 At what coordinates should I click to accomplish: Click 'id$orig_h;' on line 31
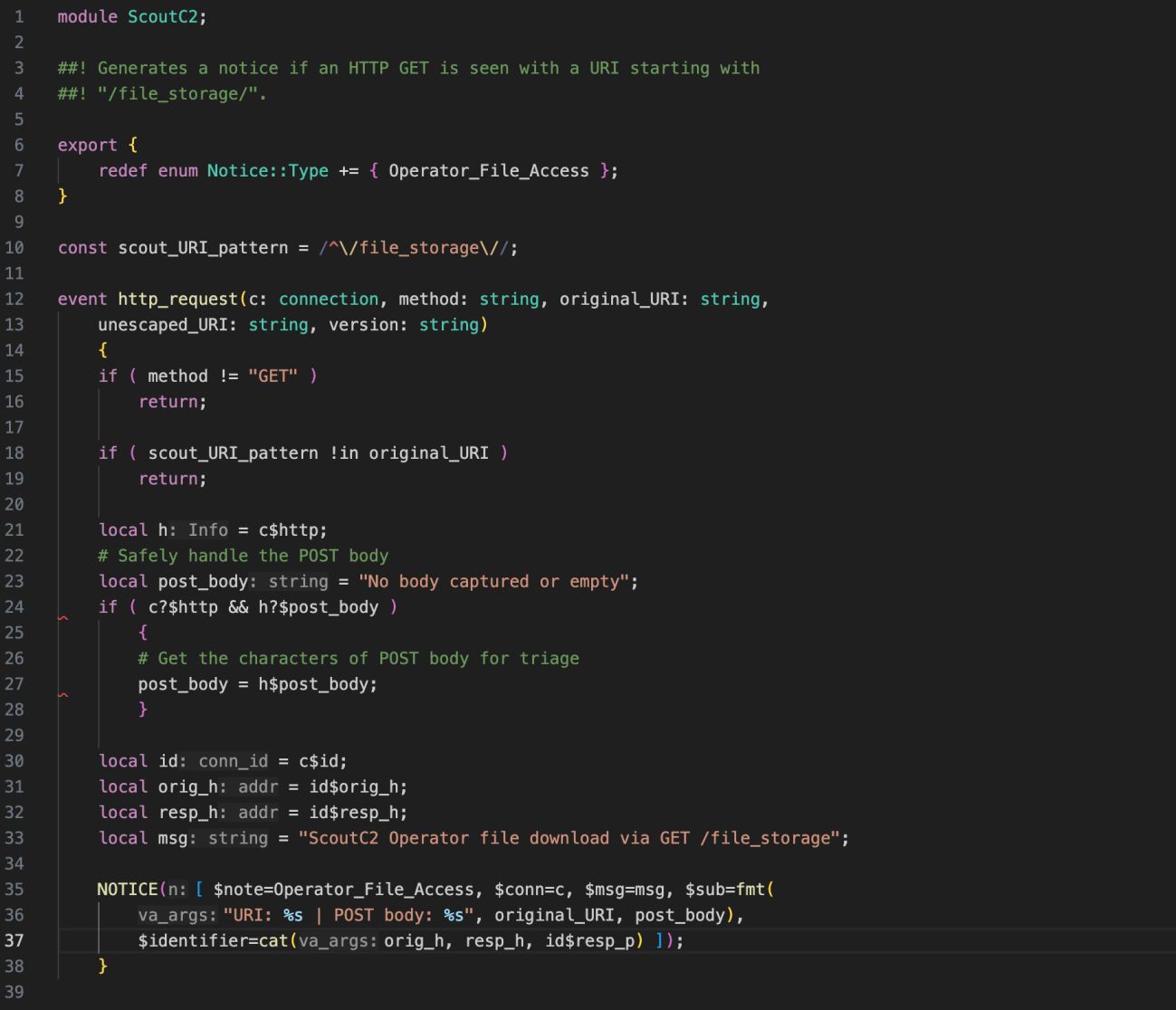click(x=359, y=786)
